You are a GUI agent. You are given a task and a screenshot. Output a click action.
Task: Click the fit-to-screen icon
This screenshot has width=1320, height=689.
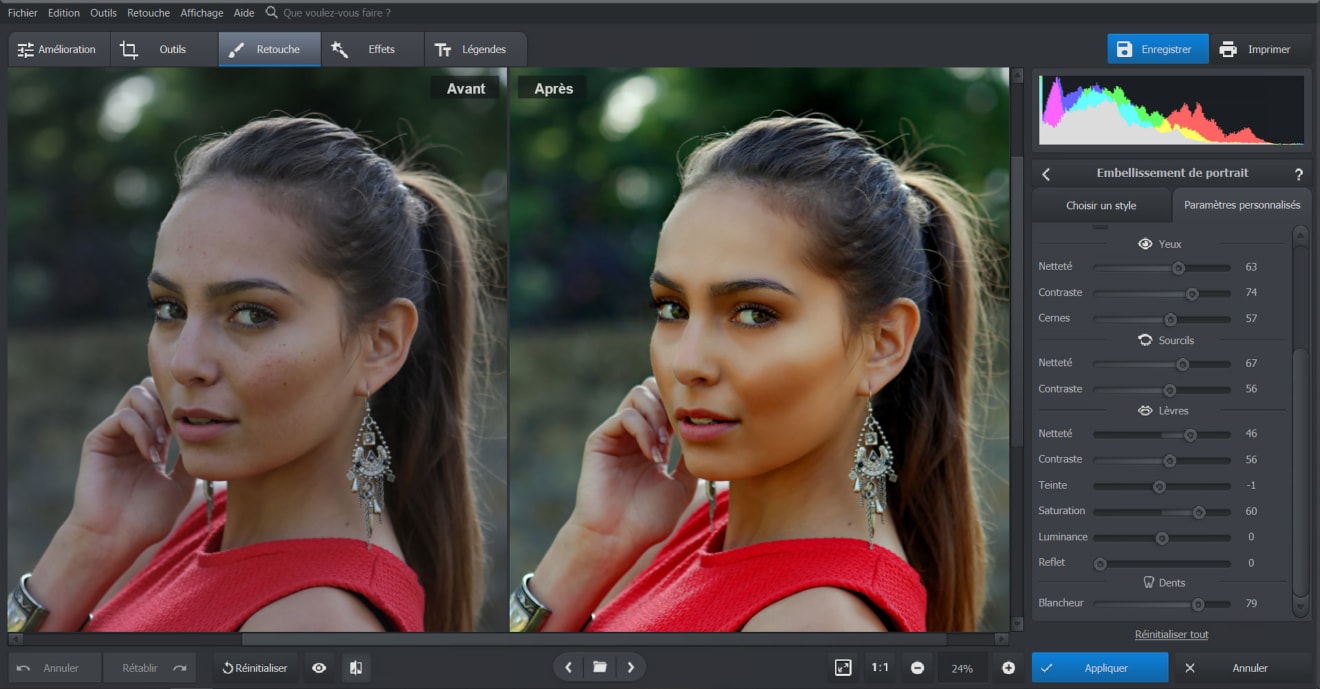pyautogui.click(x=843, y=668)
